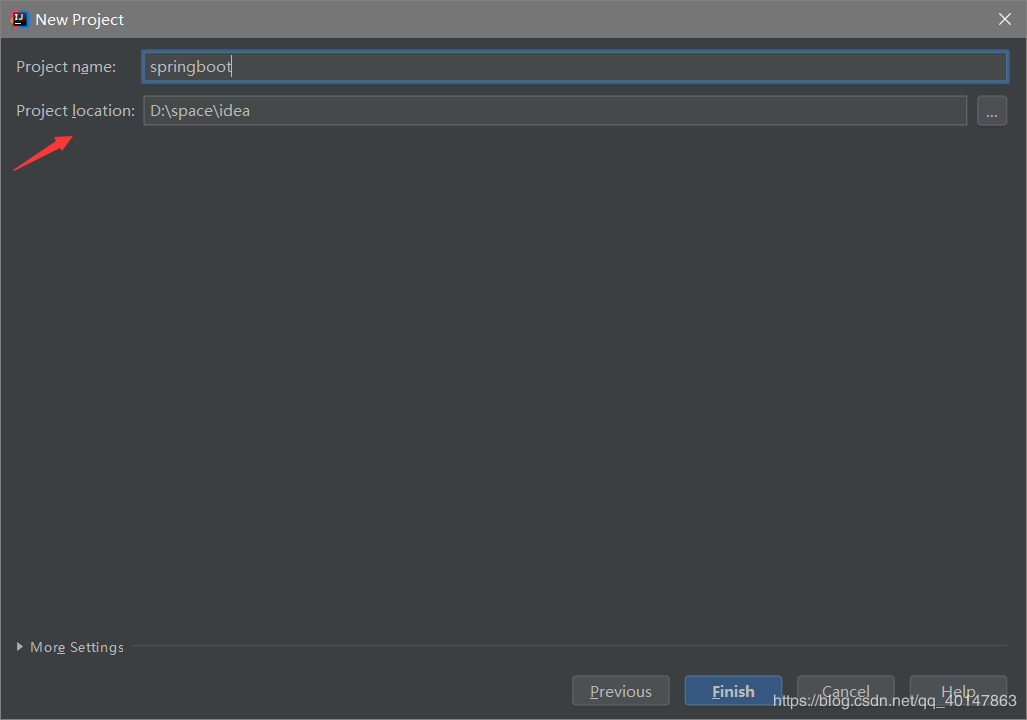Viewport: 1027px width, 720px height.
Task: Click the "Project location:" label
Action: [75, 111]
